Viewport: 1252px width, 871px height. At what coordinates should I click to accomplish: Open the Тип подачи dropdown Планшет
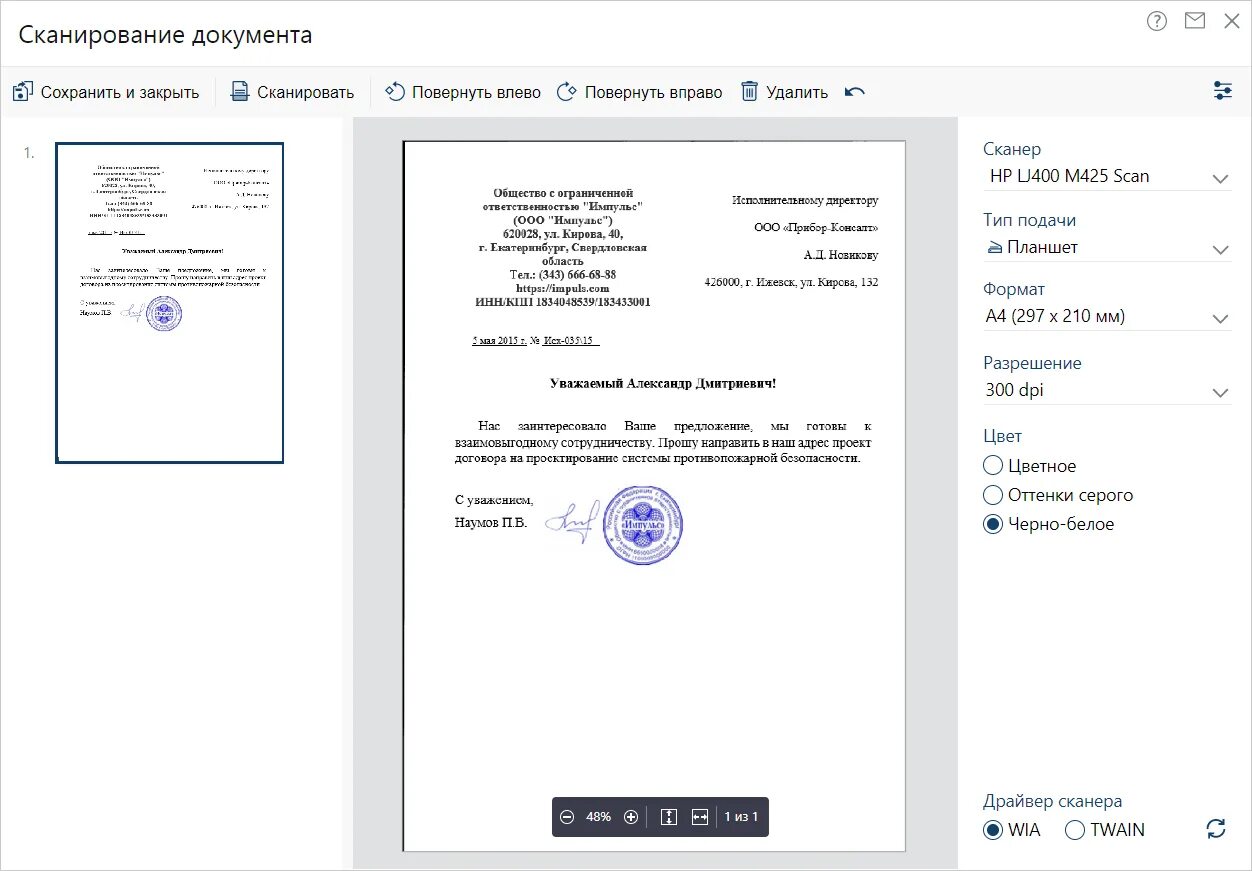click(1107, 248)
